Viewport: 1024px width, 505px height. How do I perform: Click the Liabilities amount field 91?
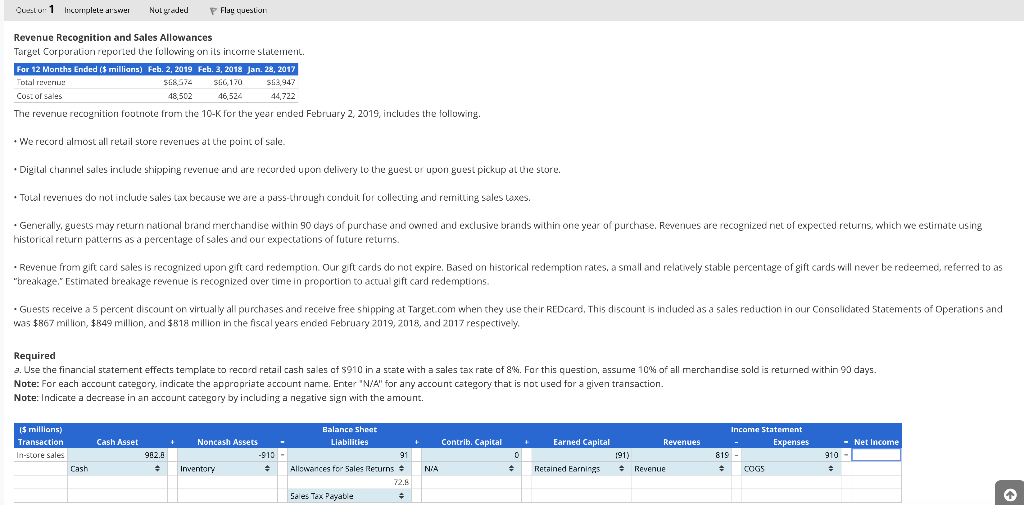point(348,454)
